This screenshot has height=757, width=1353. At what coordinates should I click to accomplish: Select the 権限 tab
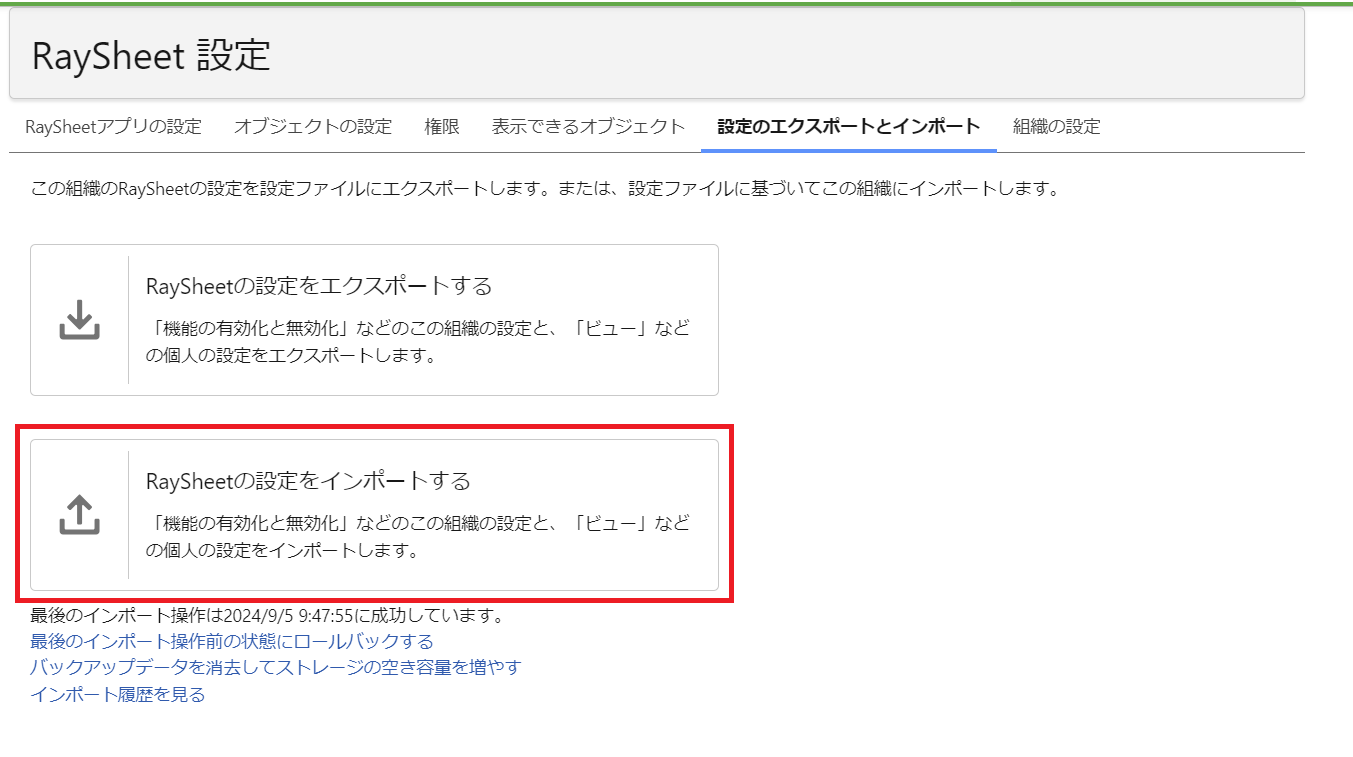click(442, 127)
